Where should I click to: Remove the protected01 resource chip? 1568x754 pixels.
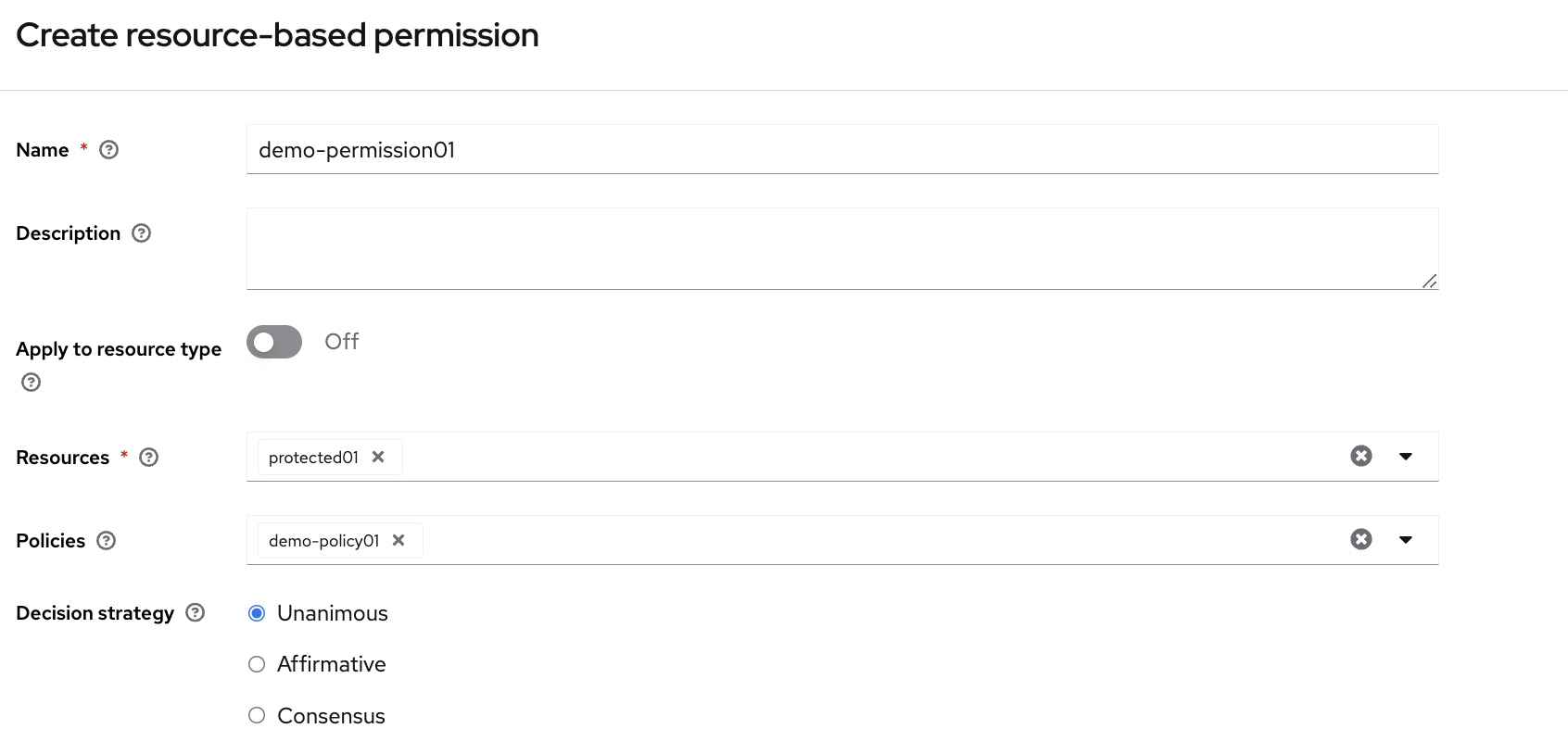378,457
